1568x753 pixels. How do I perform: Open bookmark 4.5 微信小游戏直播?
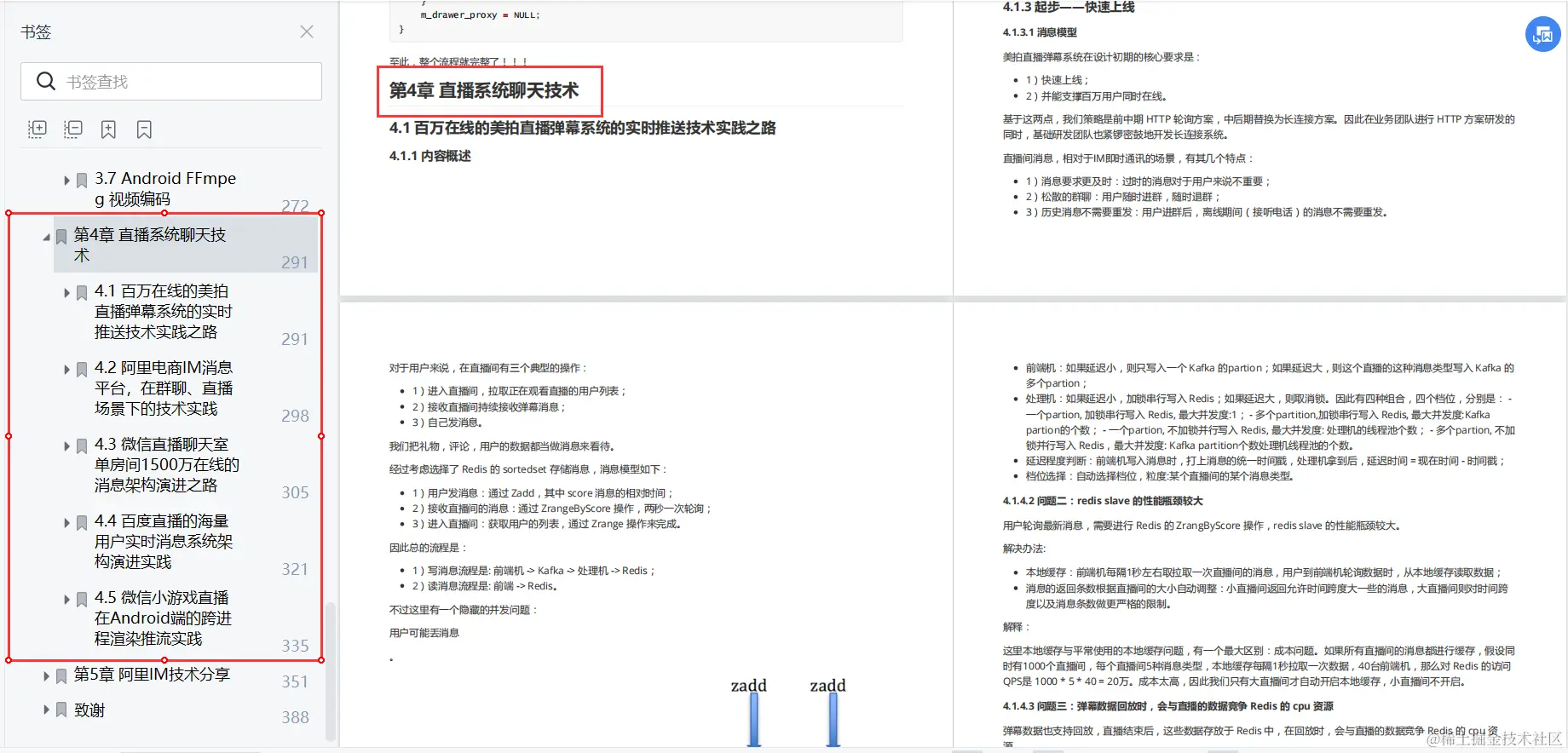[x=163, y=618]
